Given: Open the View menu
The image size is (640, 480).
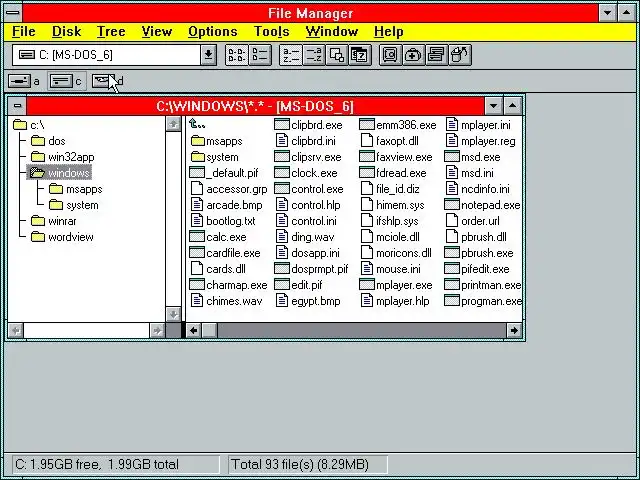Looking at the screenshot, I should (x=157, y=31).
